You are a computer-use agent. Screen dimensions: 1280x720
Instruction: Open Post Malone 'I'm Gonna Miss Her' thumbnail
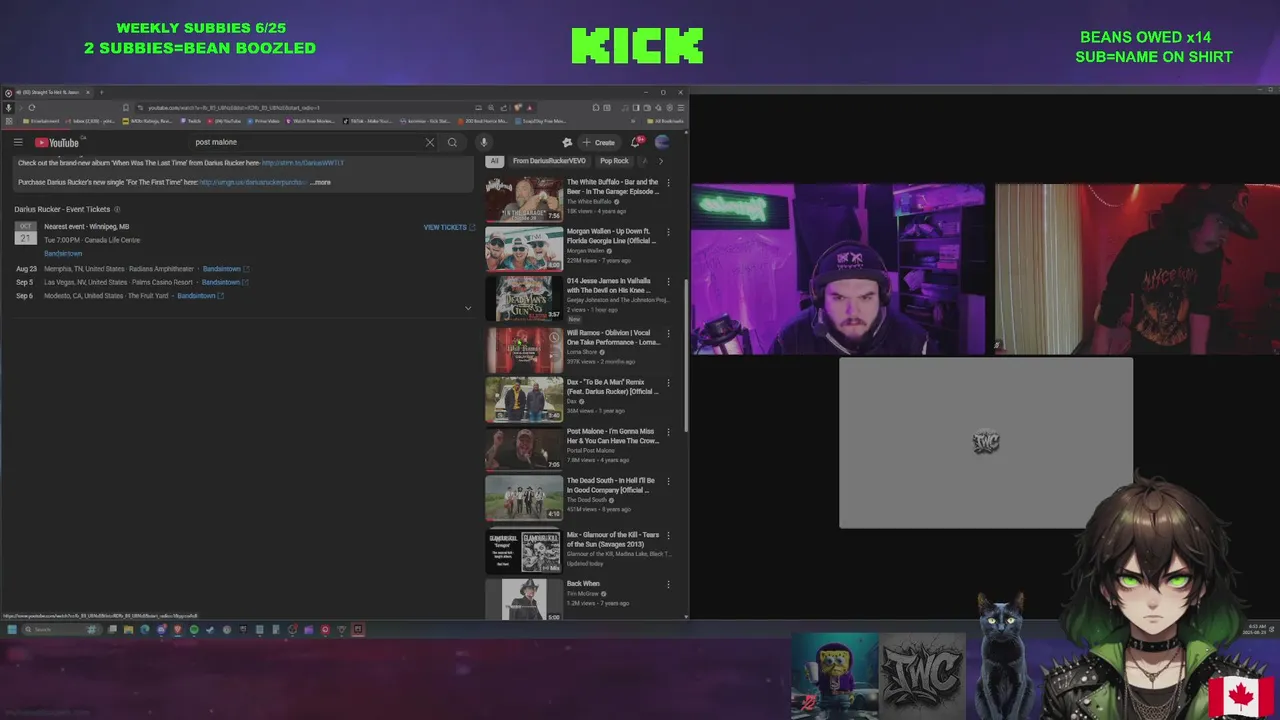(x=524, y=449)
